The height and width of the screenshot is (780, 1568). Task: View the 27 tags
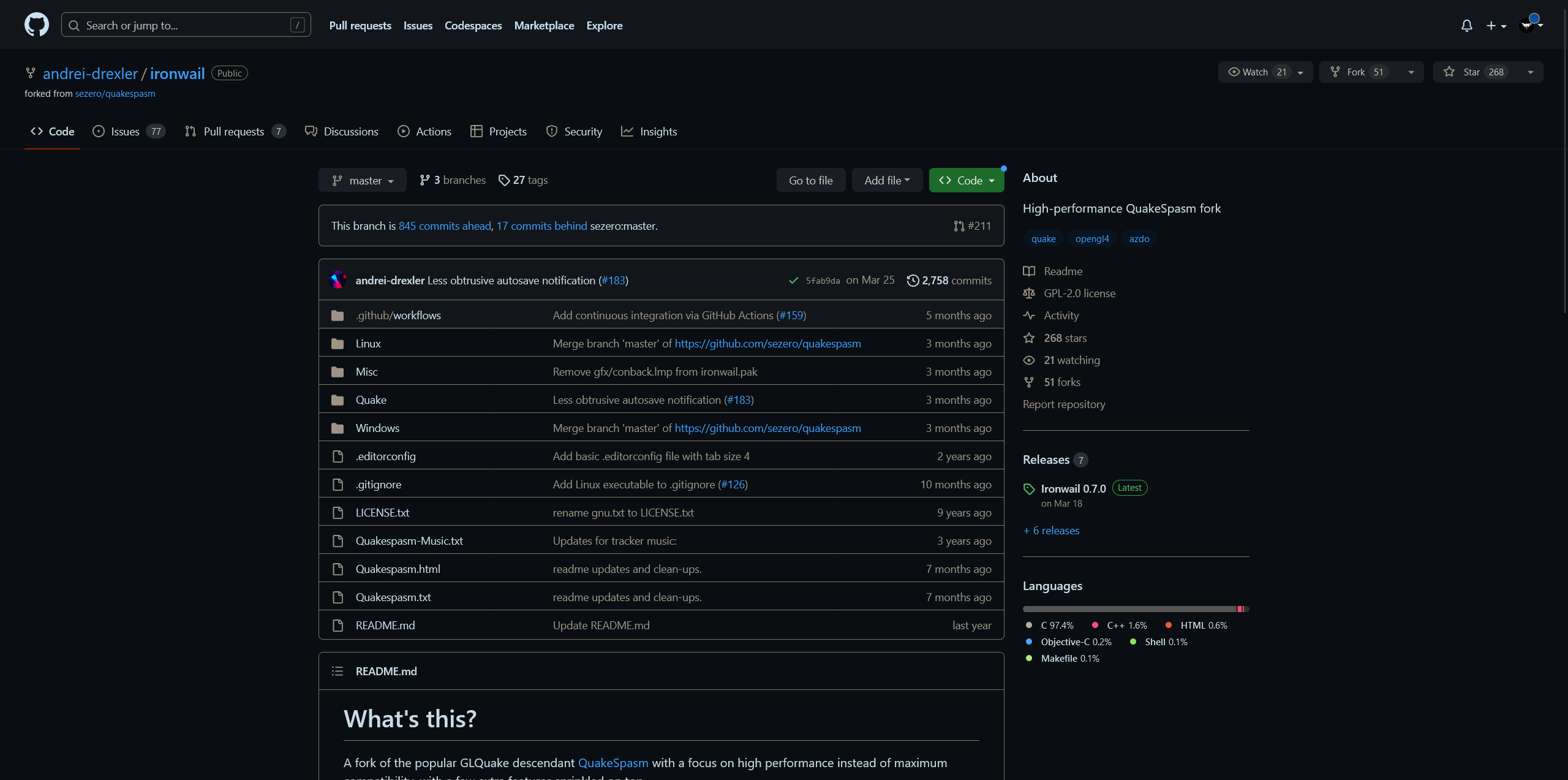click(x=523, y=180)
